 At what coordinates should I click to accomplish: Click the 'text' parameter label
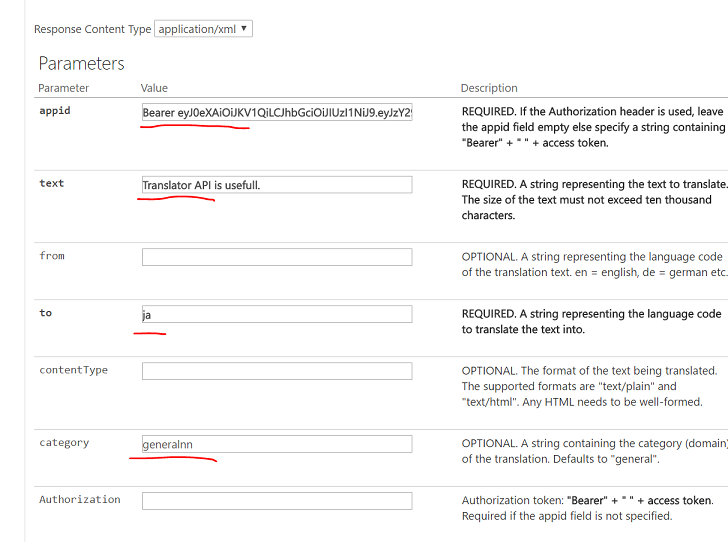point(52,183)
